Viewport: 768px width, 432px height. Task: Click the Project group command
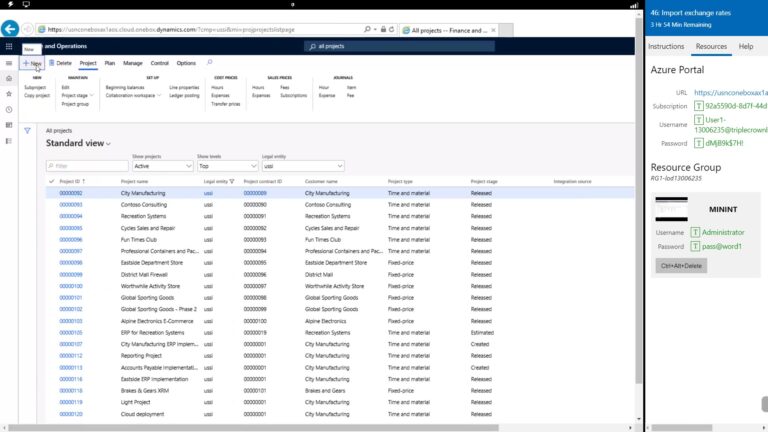click(75, 104)
